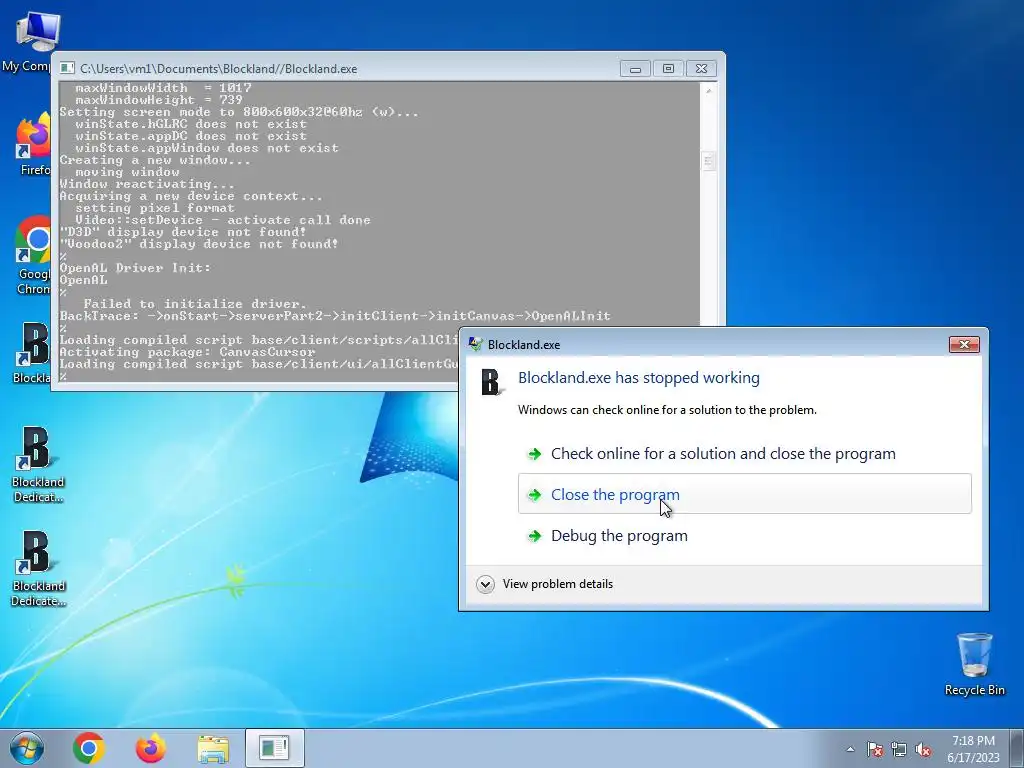
Task: Click the 'Activating package: CanvasCursor' console line
Action: [187, 352]
